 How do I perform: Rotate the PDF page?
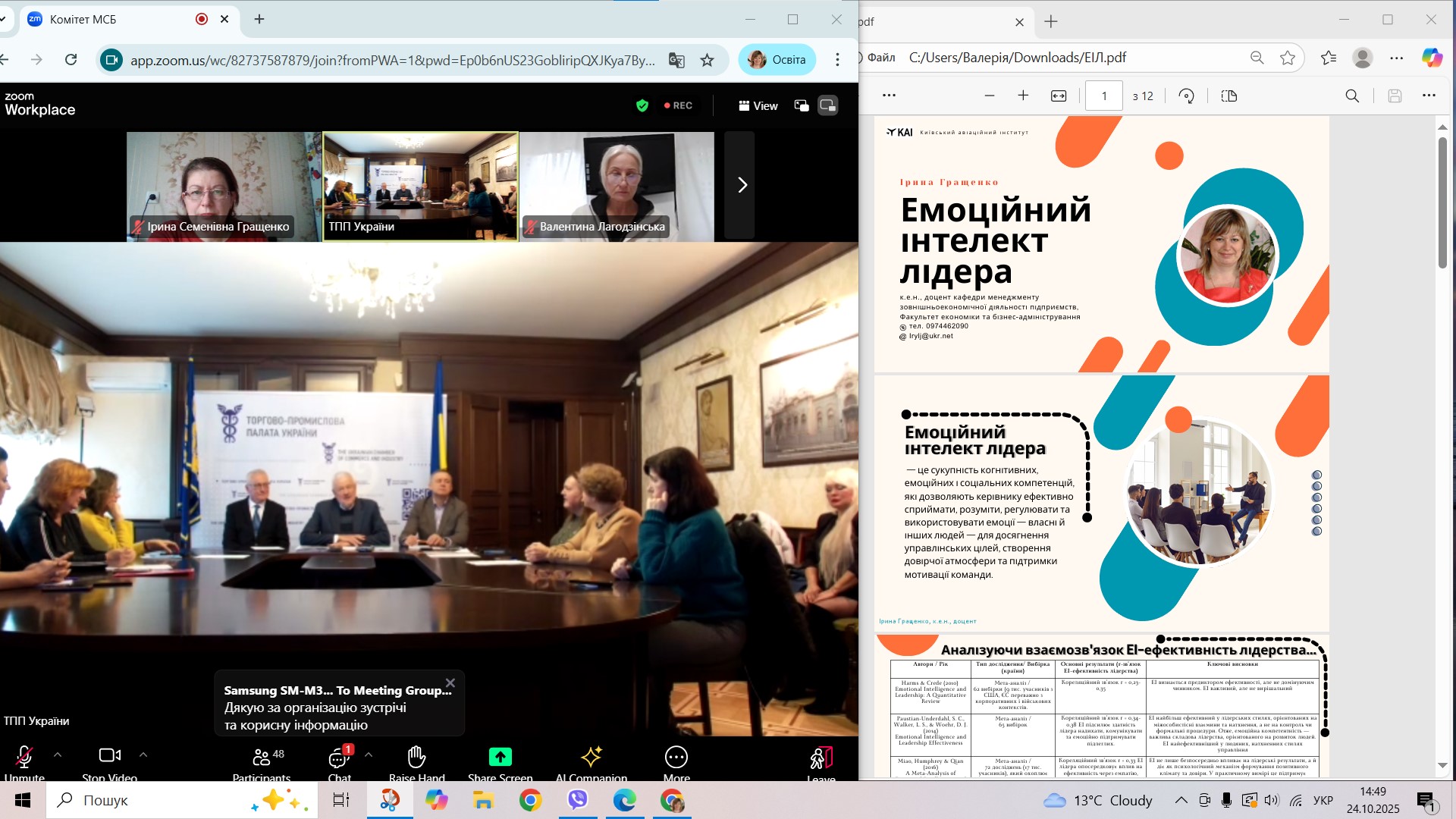tap(1187, 96)
